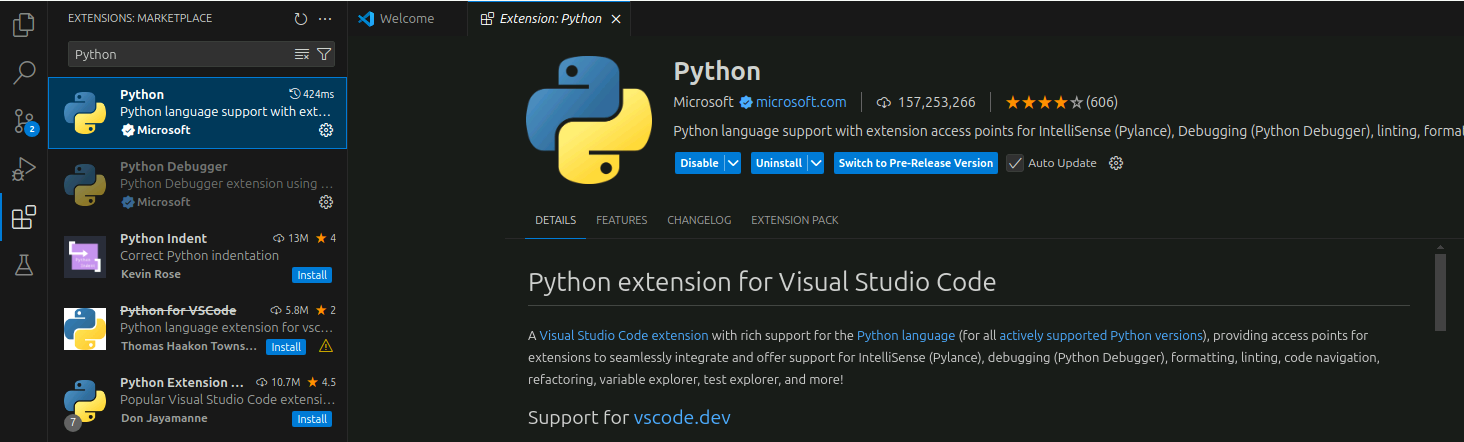The width and height of the screenshot is (1464, 442).
Task: Switch to the Changelog tab
Action: 699,220
